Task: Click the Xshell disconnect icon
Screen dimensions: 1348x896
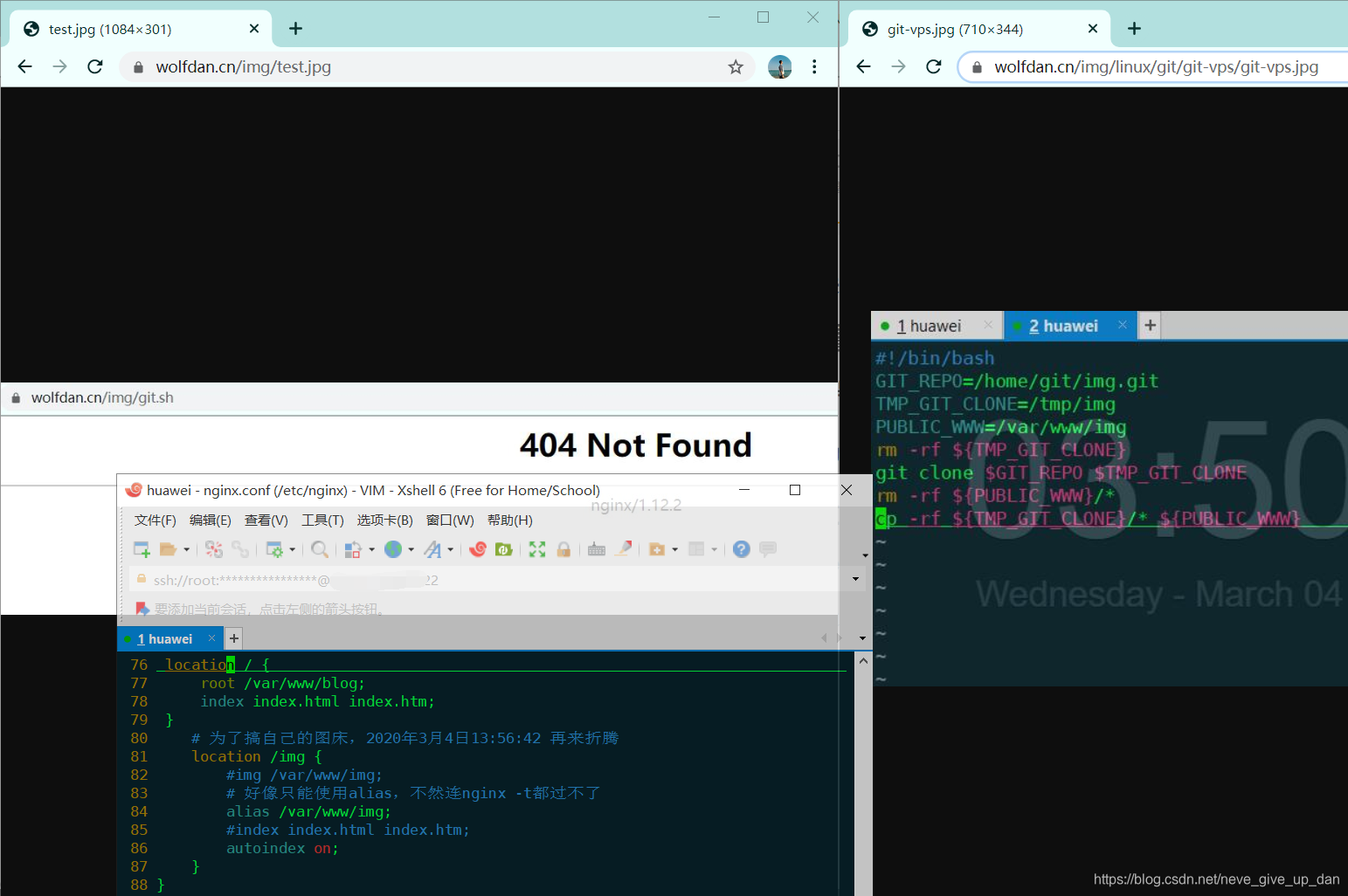Action: (x=214, y=549)
